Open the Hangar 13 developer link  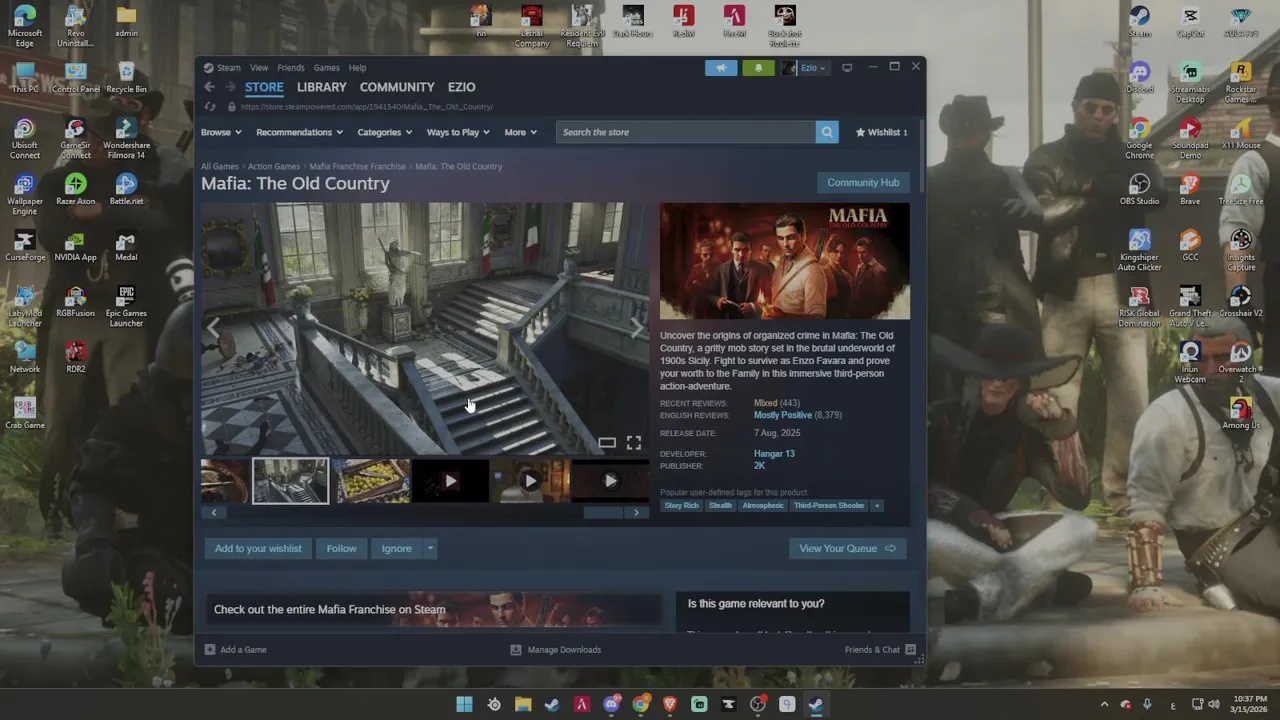(774, 454)
